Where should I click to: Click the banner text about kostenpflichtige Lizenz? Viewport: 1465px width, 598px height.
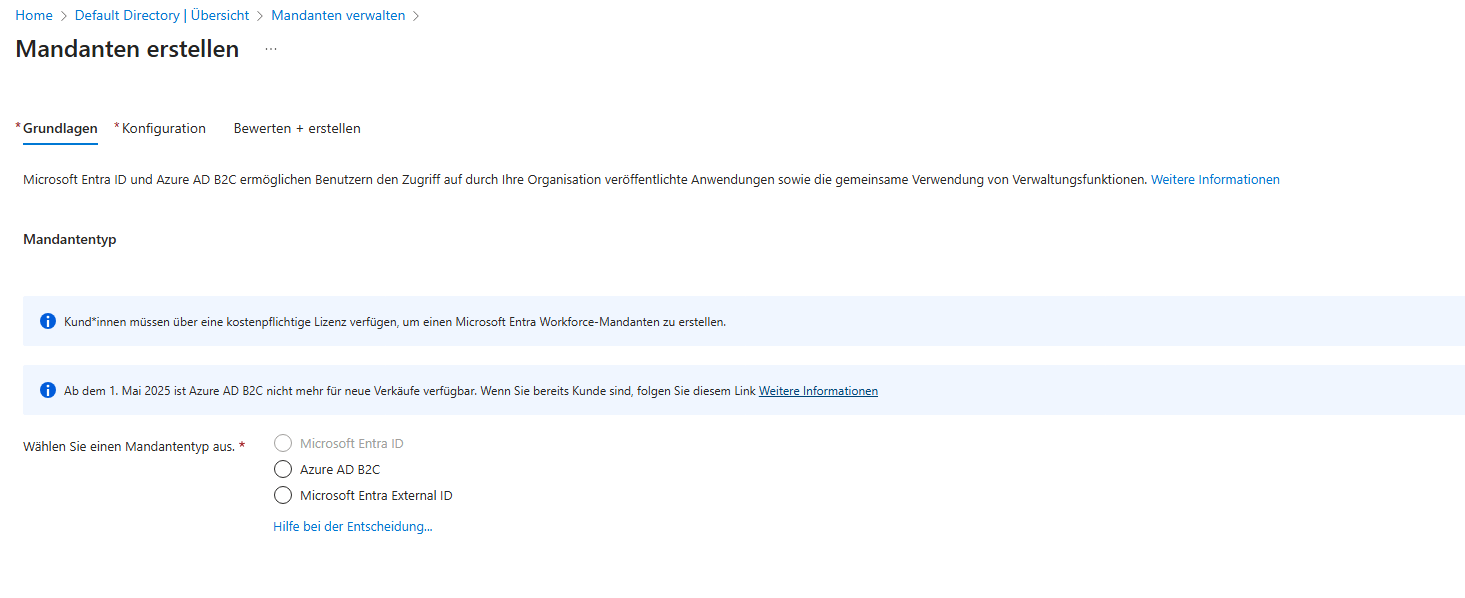tap(395, 322)
